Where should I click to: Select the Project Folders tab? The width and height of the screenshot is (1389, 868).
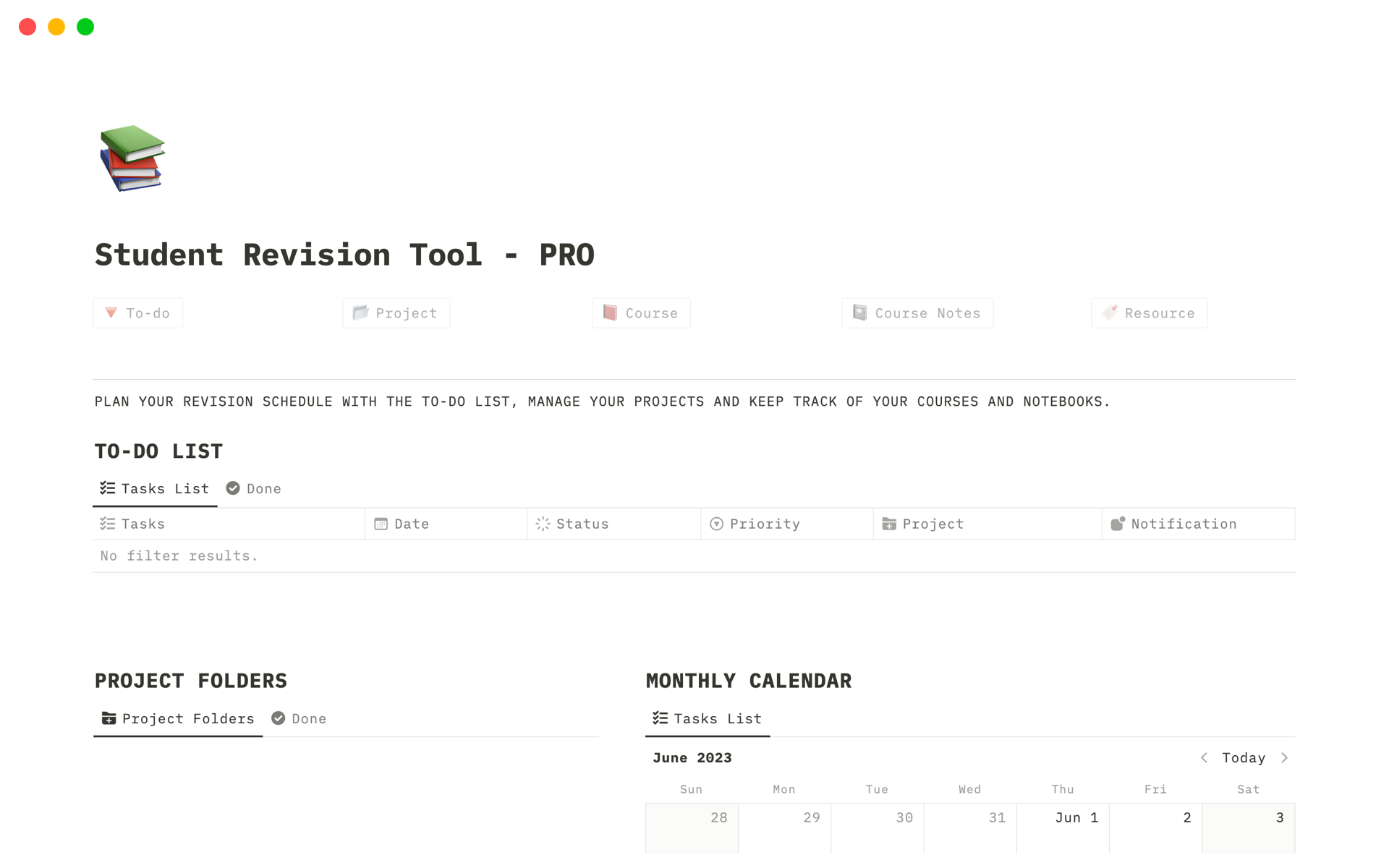[178, 718]
